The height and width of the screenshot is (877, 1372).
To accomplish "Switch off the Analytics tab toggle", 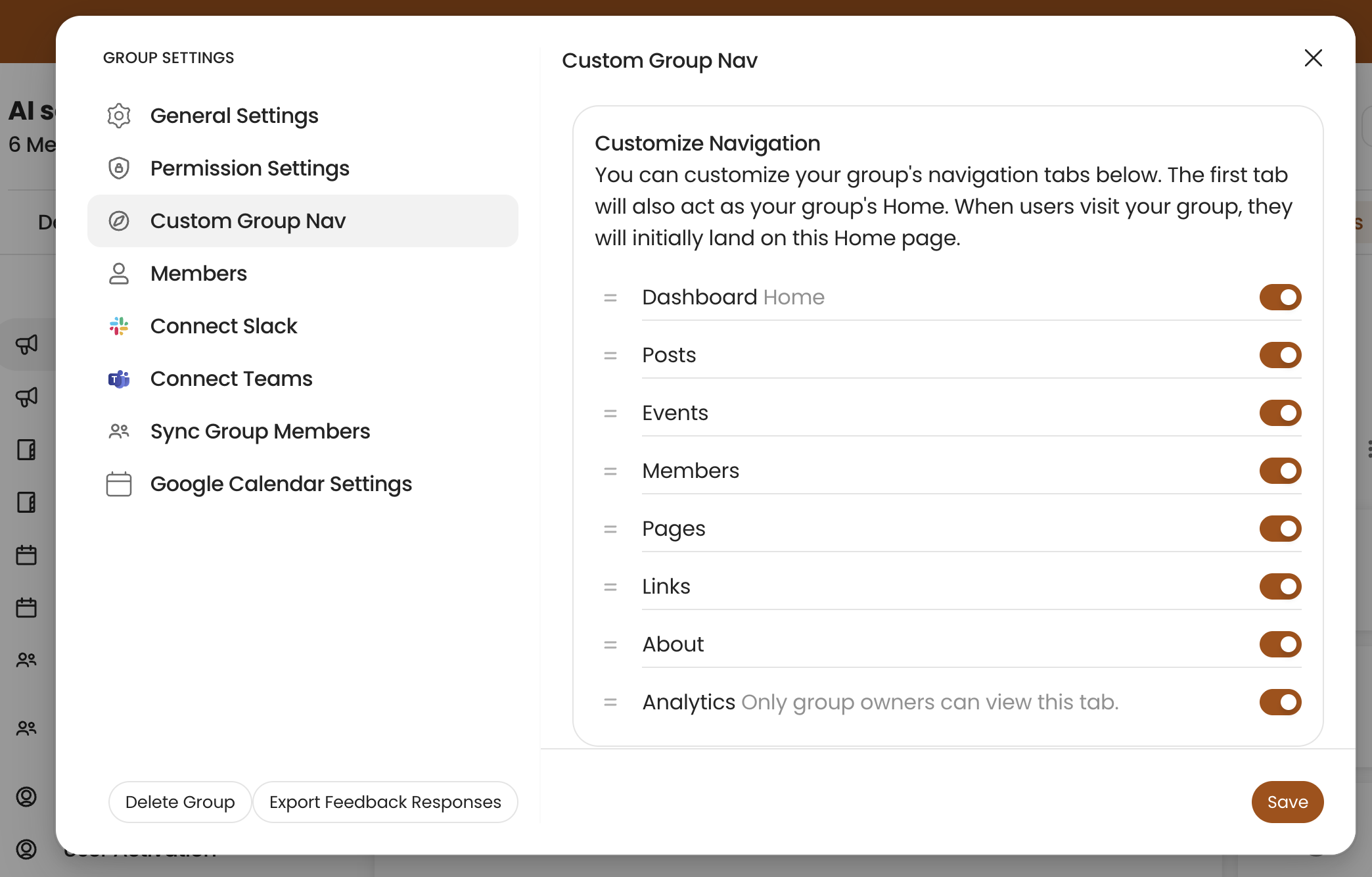I will [x=1280, y=702].
